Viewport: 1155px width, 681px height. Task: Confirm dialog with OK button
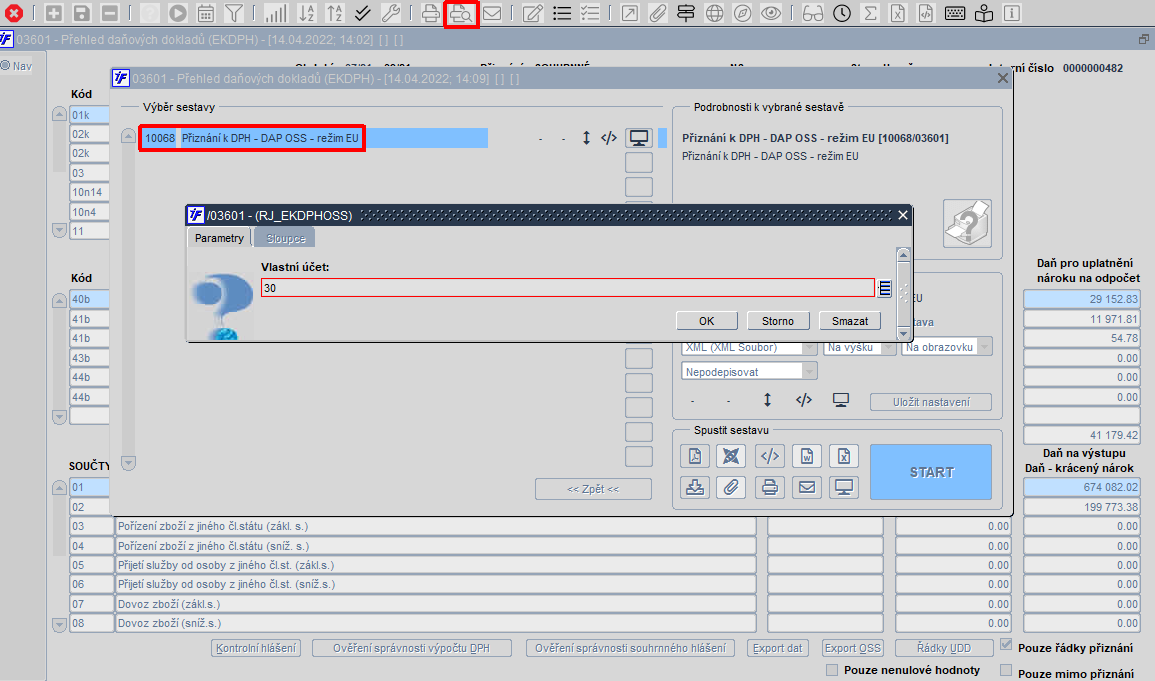[706, 321]
